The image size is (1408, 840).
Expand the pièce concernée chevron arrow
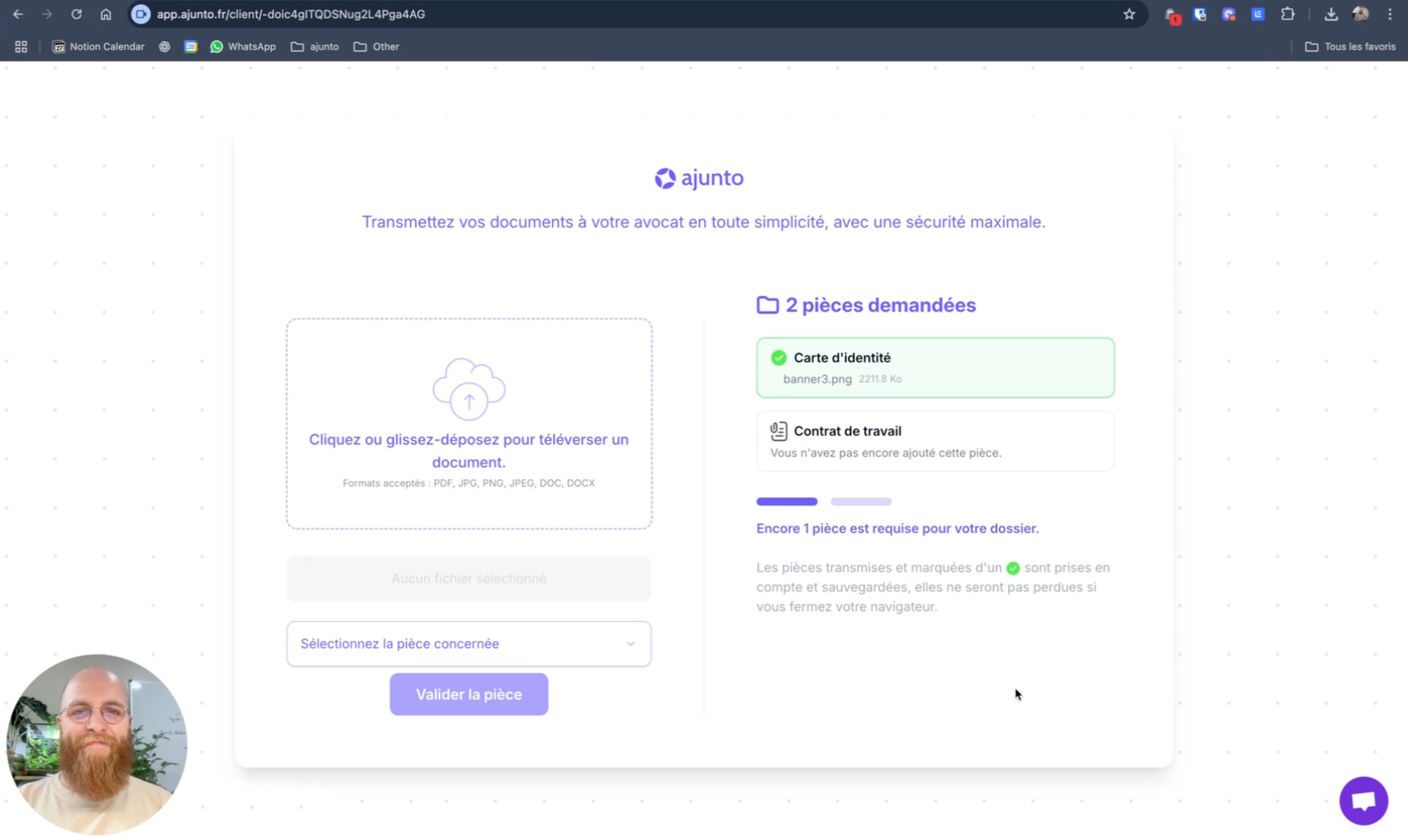(x=631, y=644)
